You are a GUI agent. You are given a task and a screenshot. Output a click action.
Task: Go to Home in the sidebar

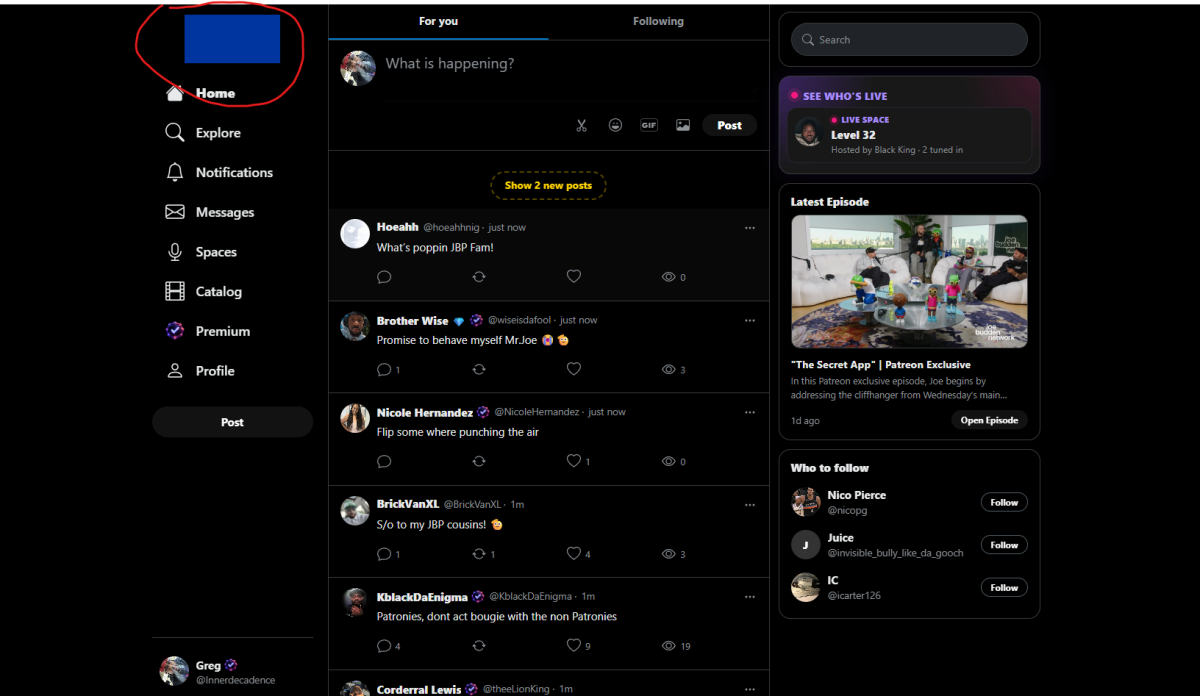[x=200, y=93]
